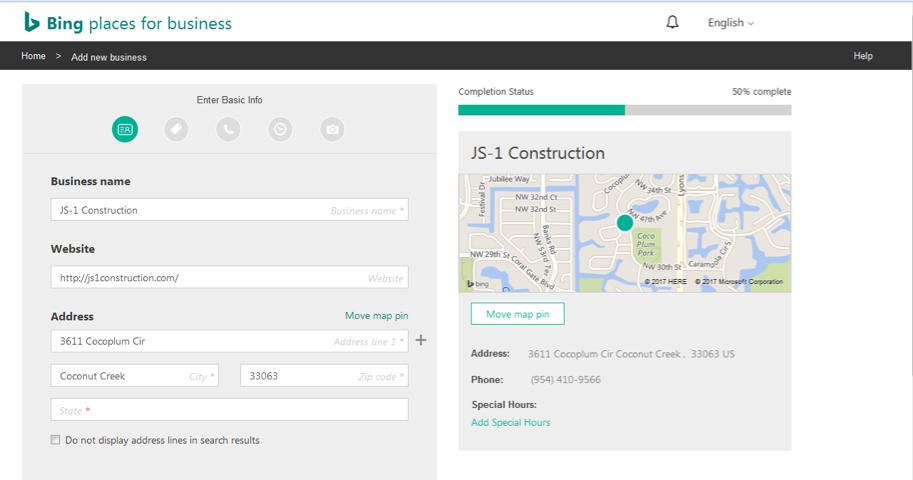Click Coco Plum Park label on map
913x480 pixels.
point(646,244)
